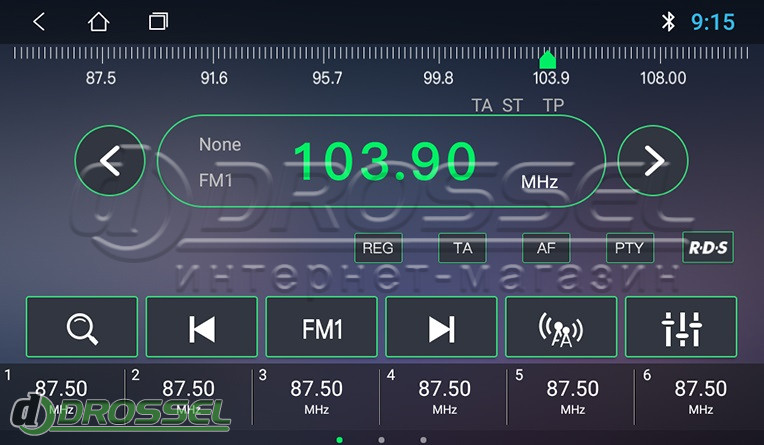Open the antenna auto-scan button

560,327
